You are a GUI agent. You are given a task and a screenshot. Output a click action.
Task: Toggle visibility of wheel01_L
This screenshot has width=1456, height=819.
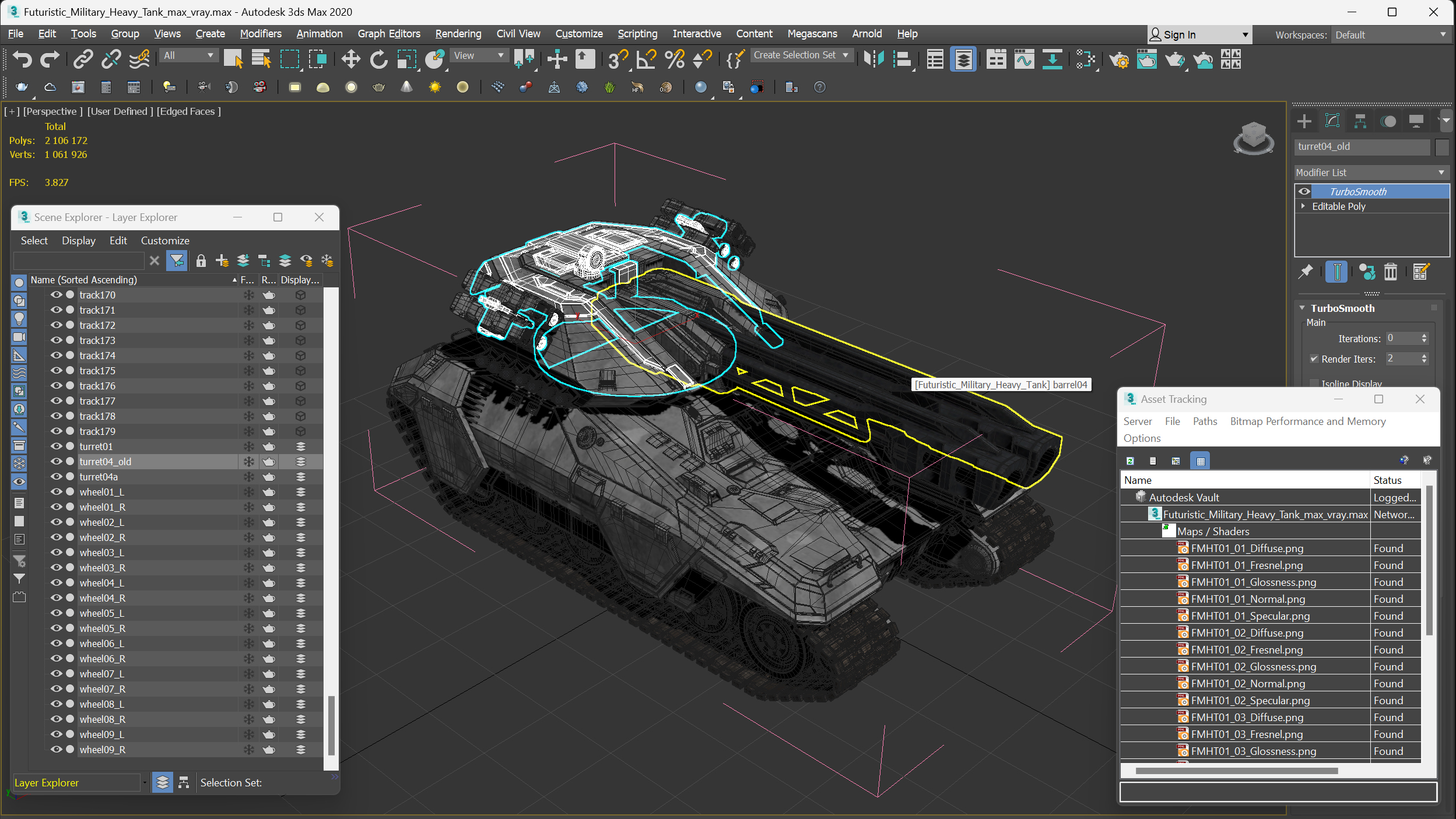click(56, 492)
